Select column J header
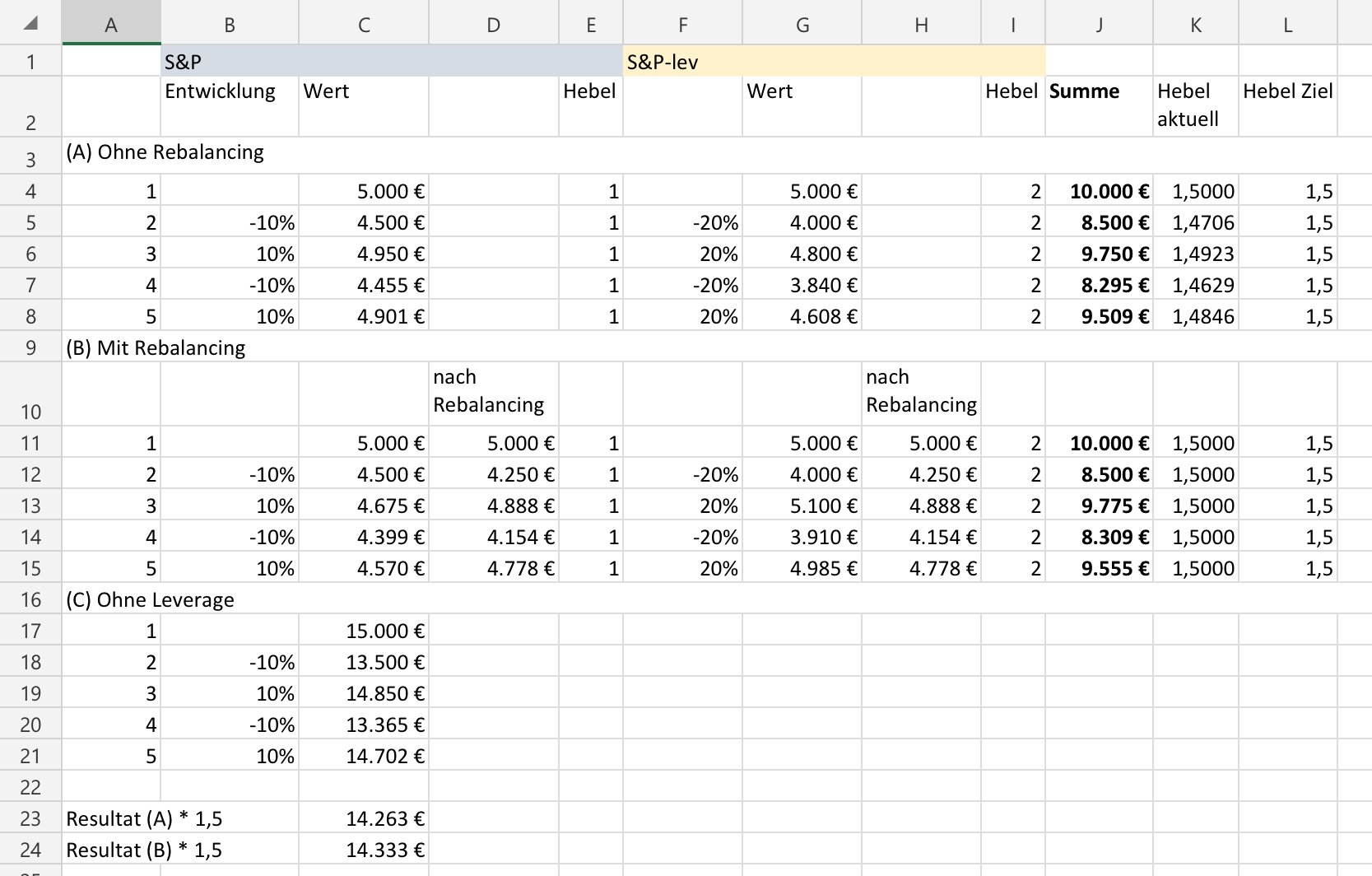Image resolution: width=1372 pixels, height=876 pixels. (1099, 24)
